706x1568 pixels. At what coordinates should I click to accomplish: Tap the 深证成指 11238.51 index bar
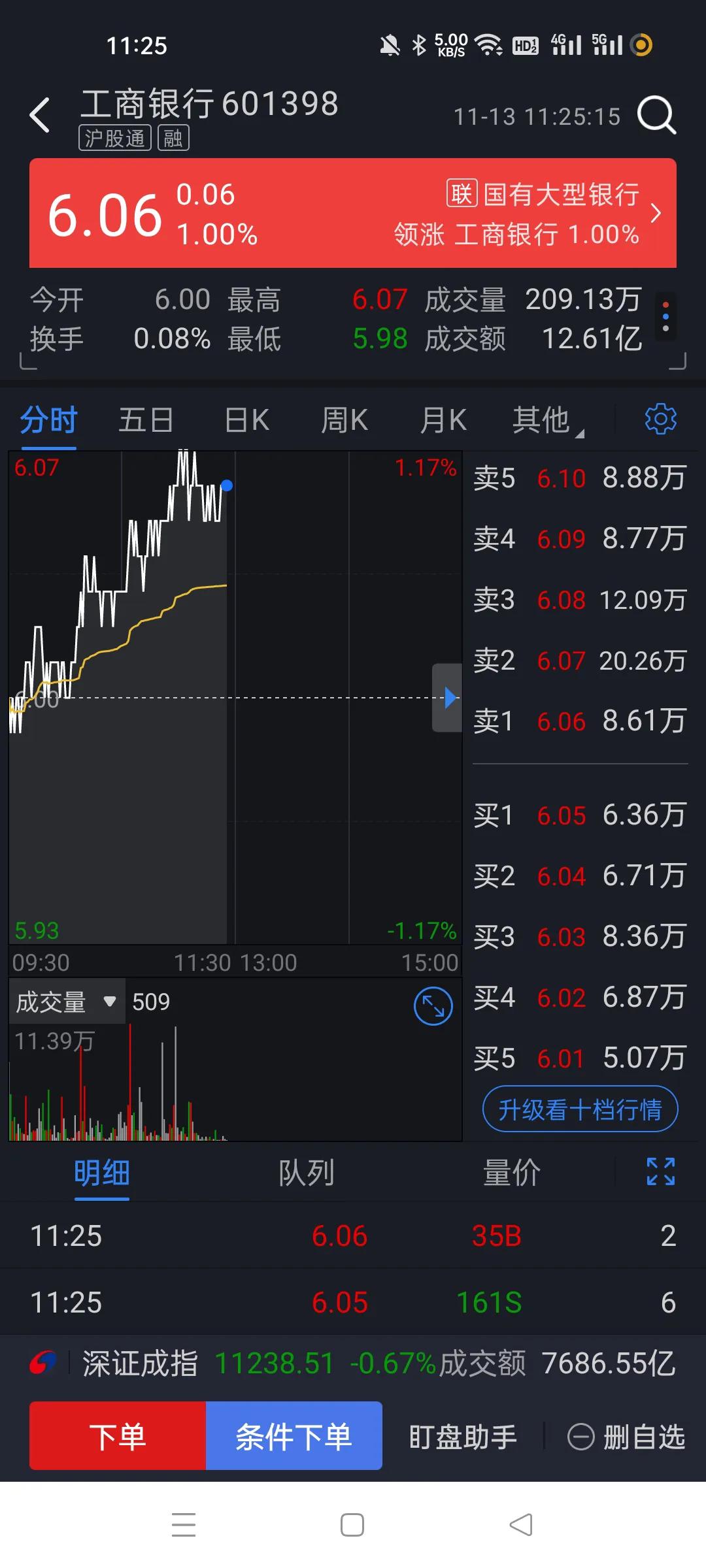[x=353, y=1364]
